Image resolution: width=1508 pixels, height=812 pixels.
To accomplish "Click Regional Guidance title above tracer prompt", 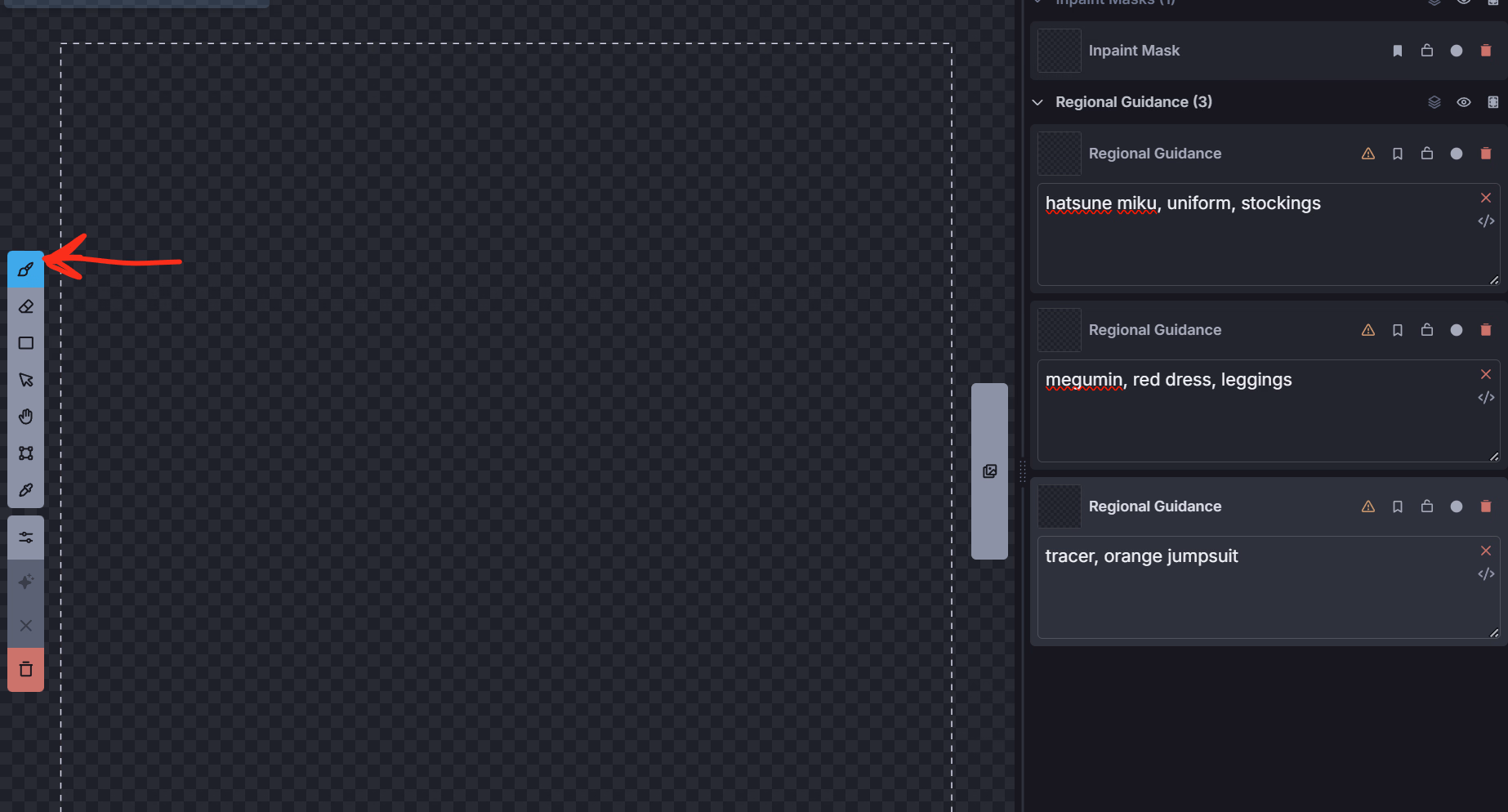I will [1155, 506].
